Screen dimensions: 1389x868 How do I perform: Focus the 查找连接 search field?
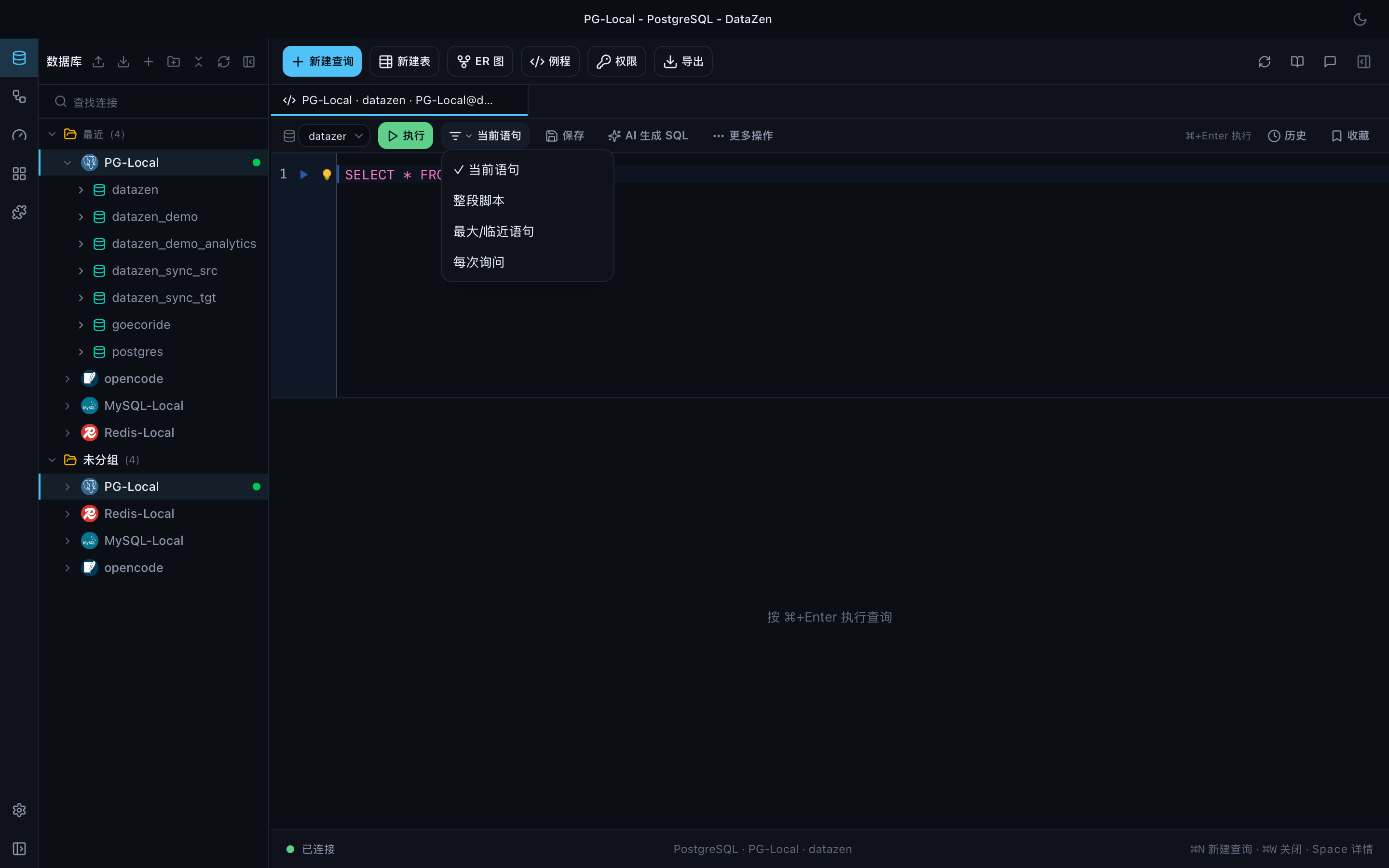(x=154, y=102)
